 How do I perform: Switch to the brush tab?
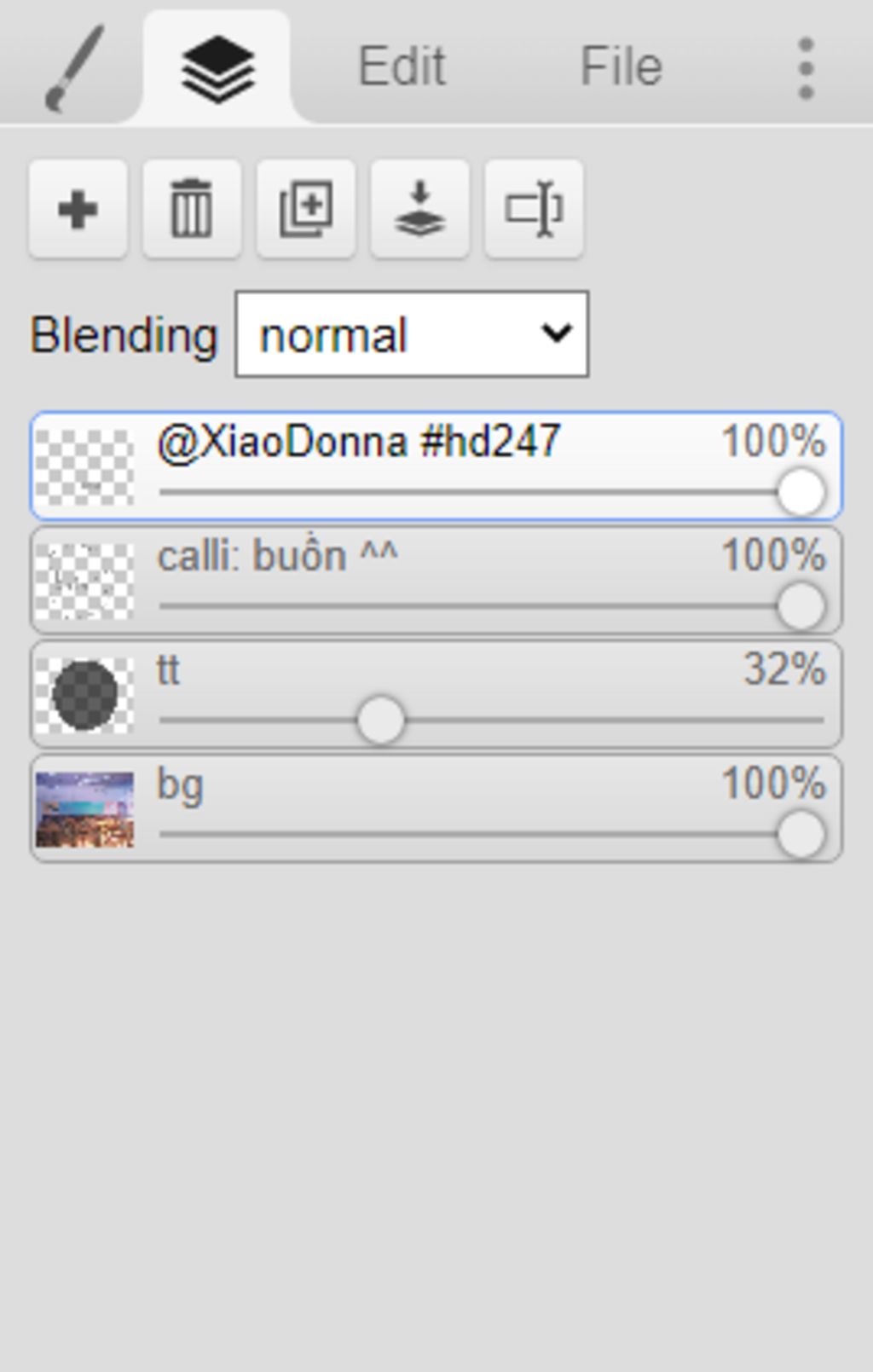tap(73, 67)
